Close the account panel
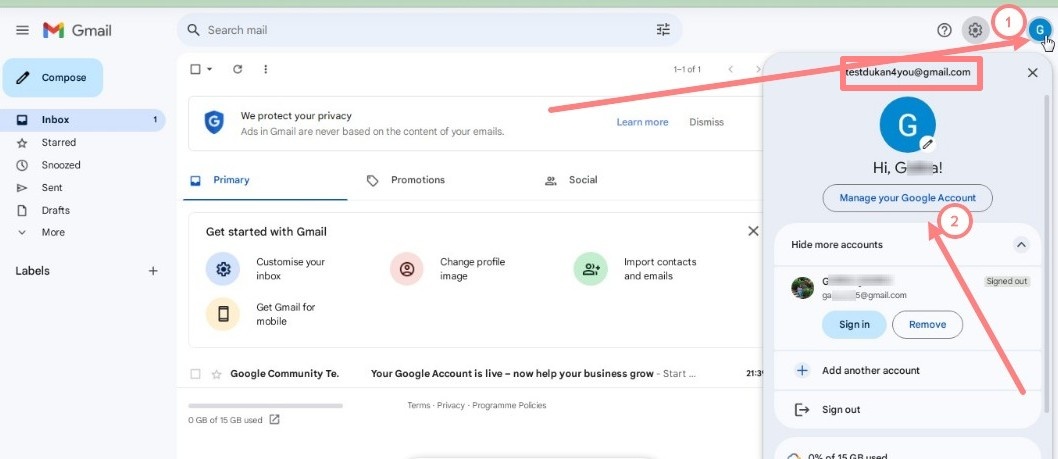This screenshot has width=1058, height=459. 1032,73
